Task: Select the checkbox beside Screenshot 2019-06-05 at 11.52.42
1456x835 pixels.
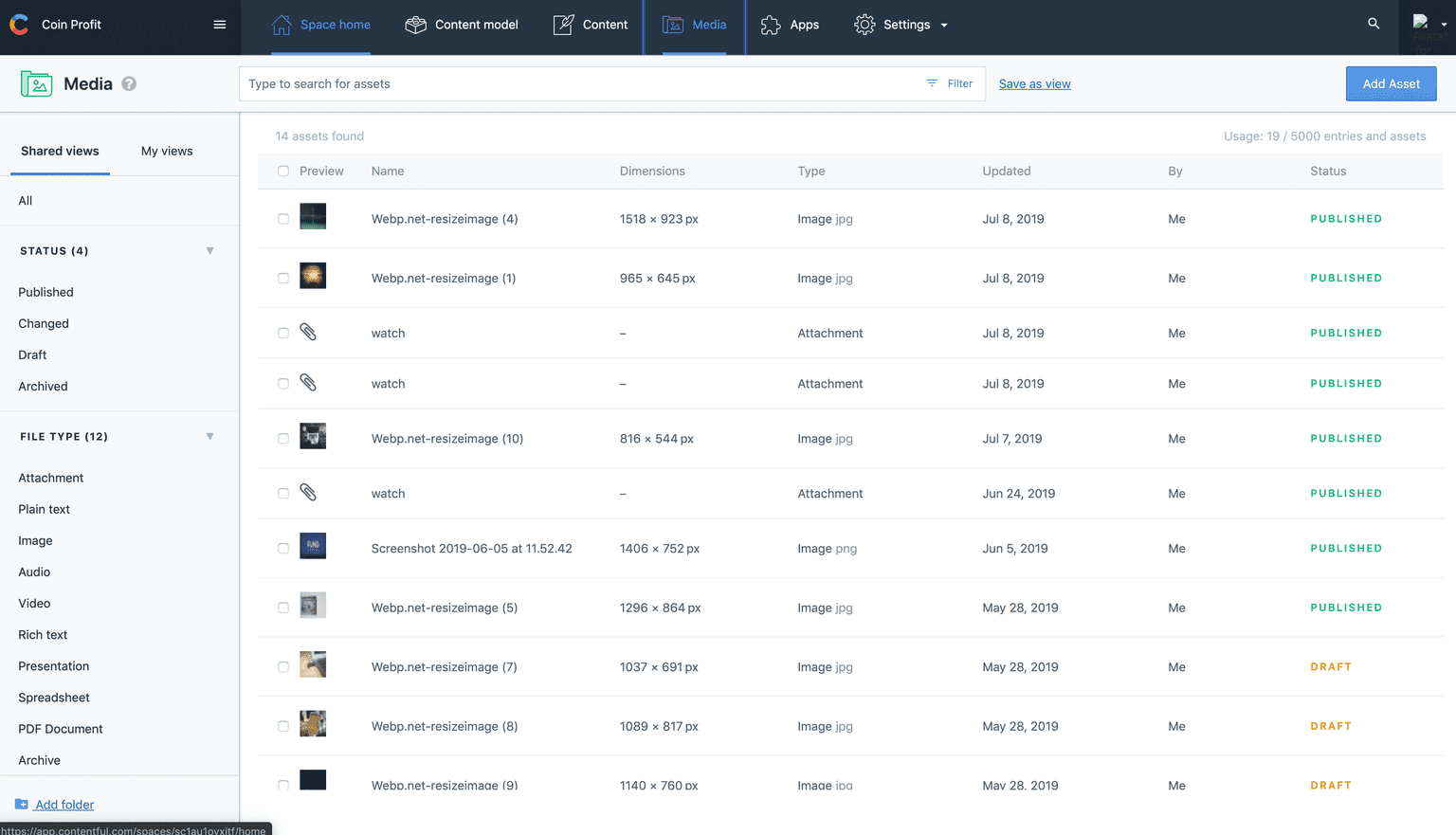Action: click(282, 548)
